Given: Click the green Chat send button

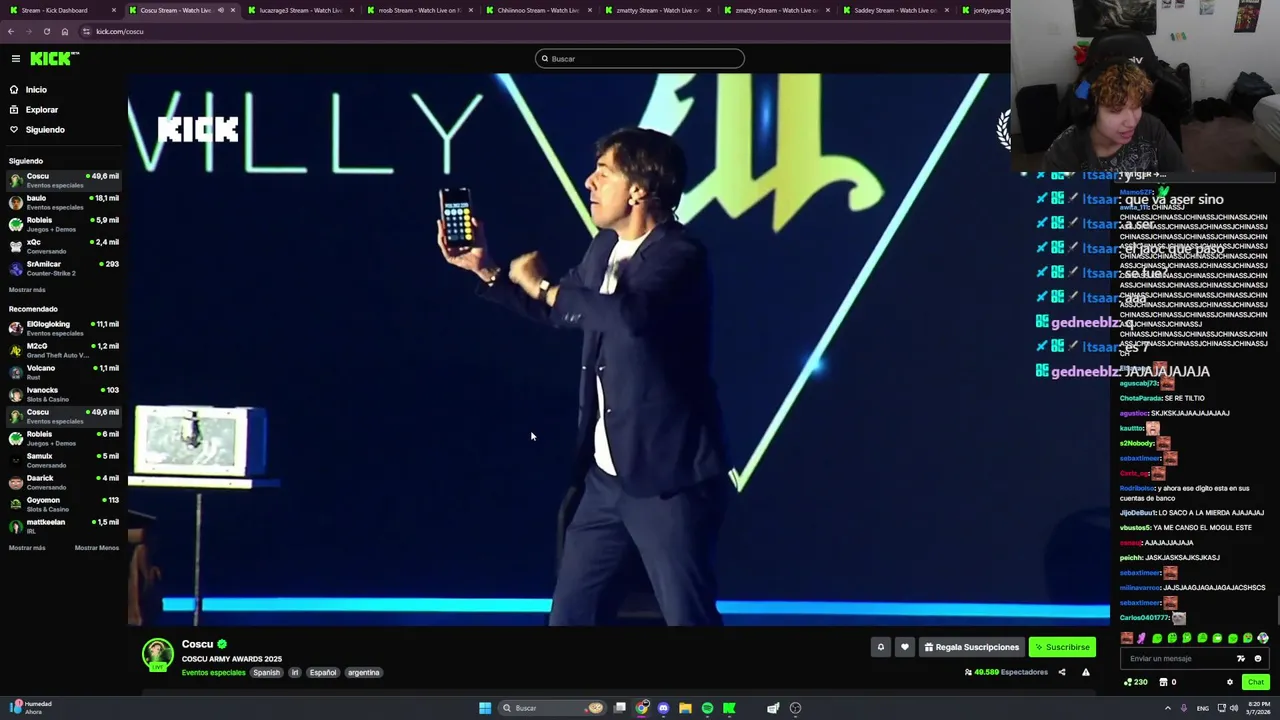Looking at the screenshot, I should 1256,682.
